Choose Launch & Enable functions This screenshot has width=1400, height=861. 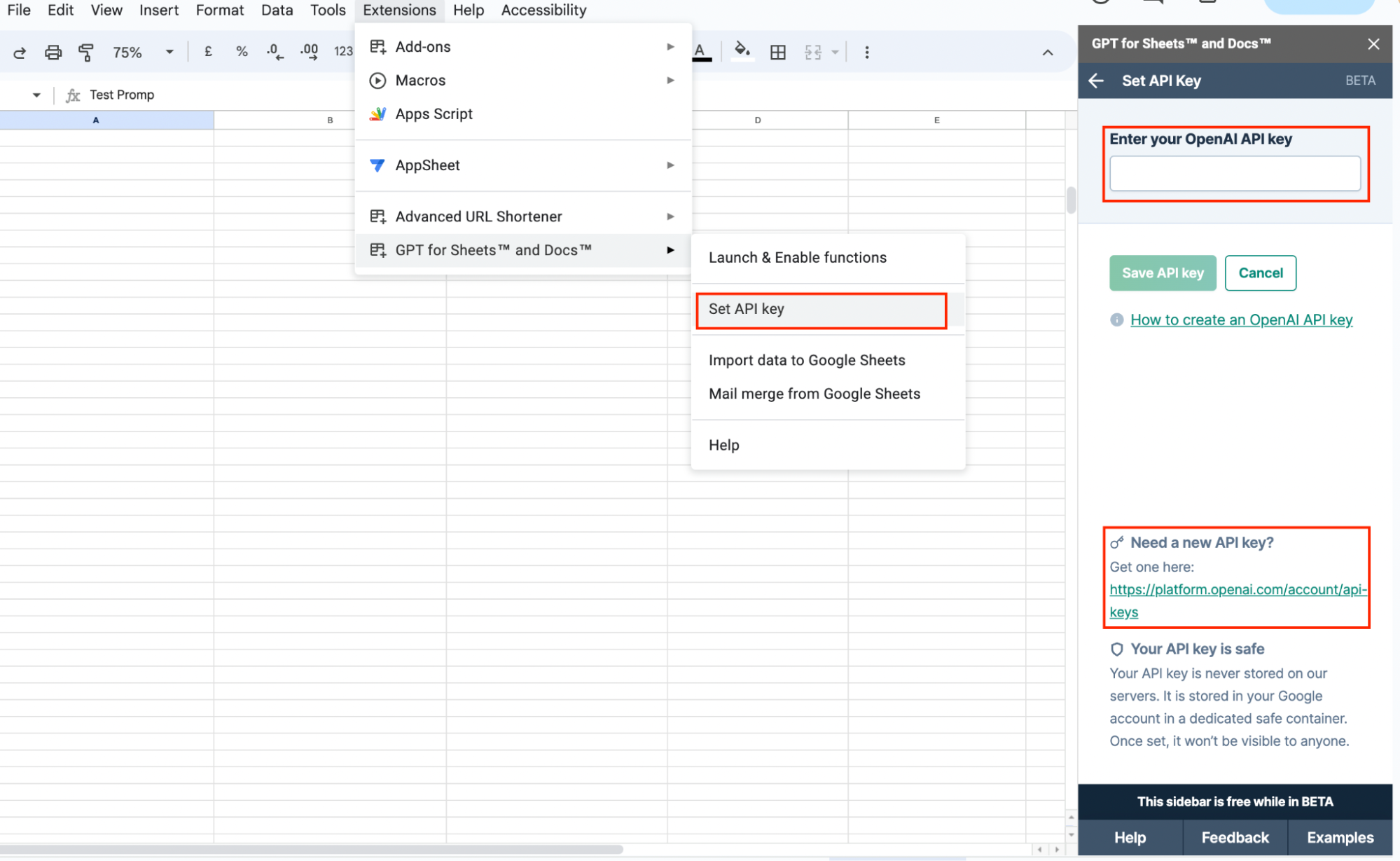[x=828, y=258]
